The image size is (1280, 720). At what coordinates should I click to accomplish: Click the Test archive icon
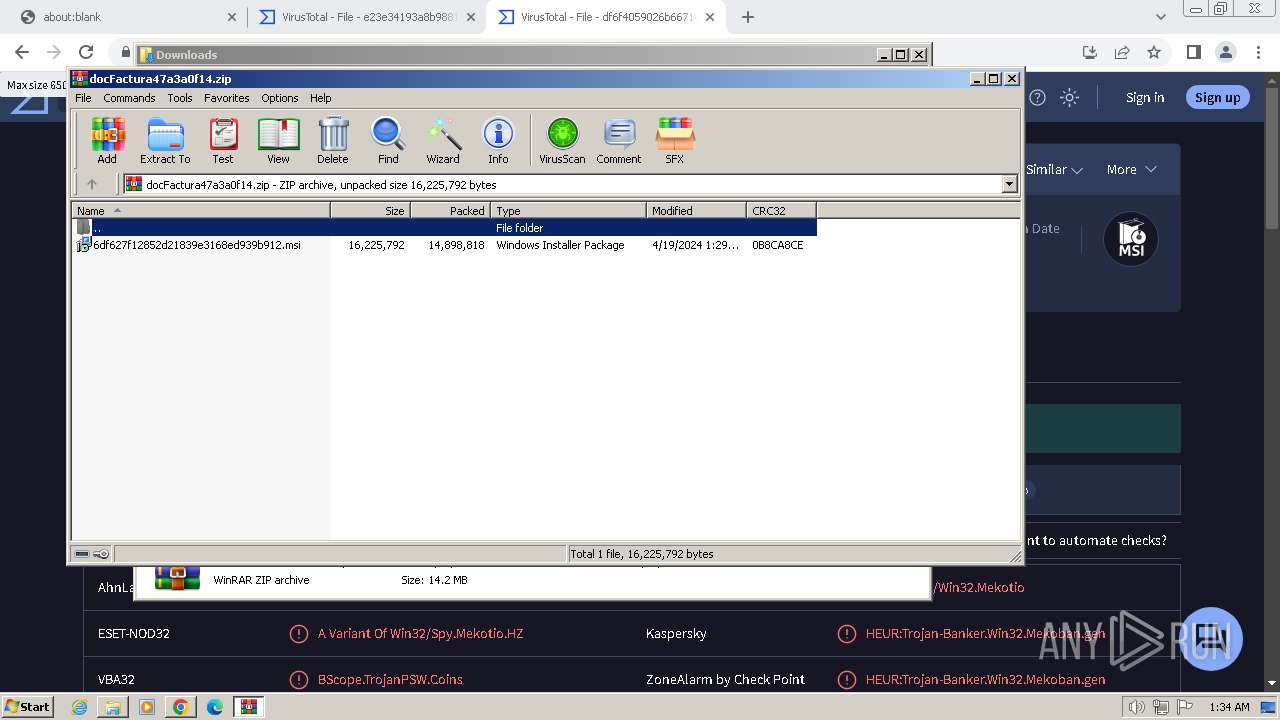[223, 140]
